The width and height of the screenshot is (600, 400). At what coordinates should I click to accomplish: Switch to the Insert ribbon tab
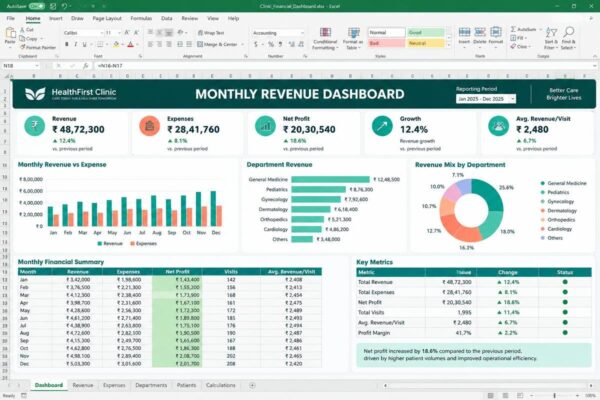56,18
